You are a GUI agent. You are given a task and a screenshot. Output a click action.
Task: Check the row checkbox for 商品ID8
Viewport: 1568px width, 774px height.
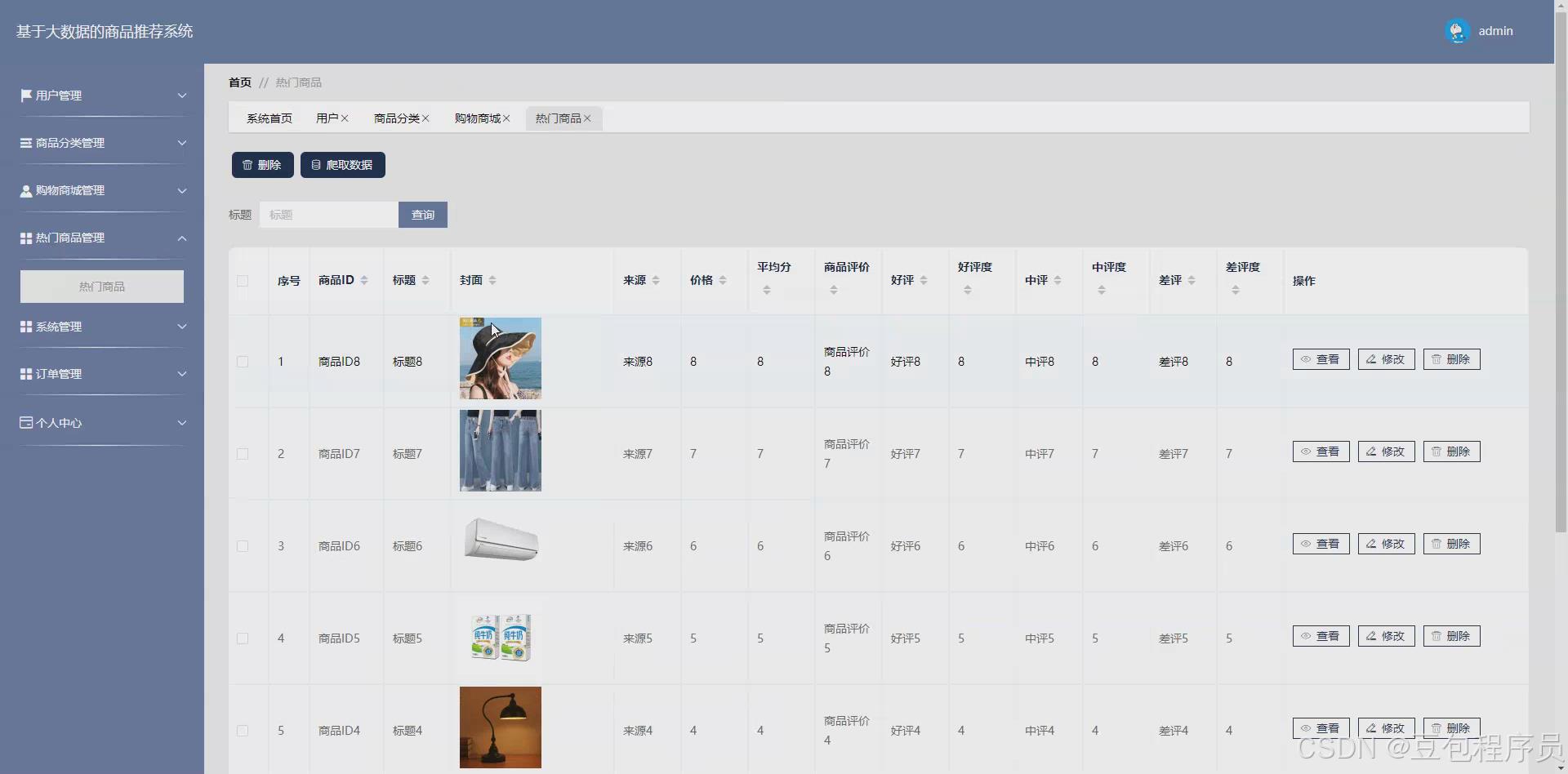click(243, 362)
